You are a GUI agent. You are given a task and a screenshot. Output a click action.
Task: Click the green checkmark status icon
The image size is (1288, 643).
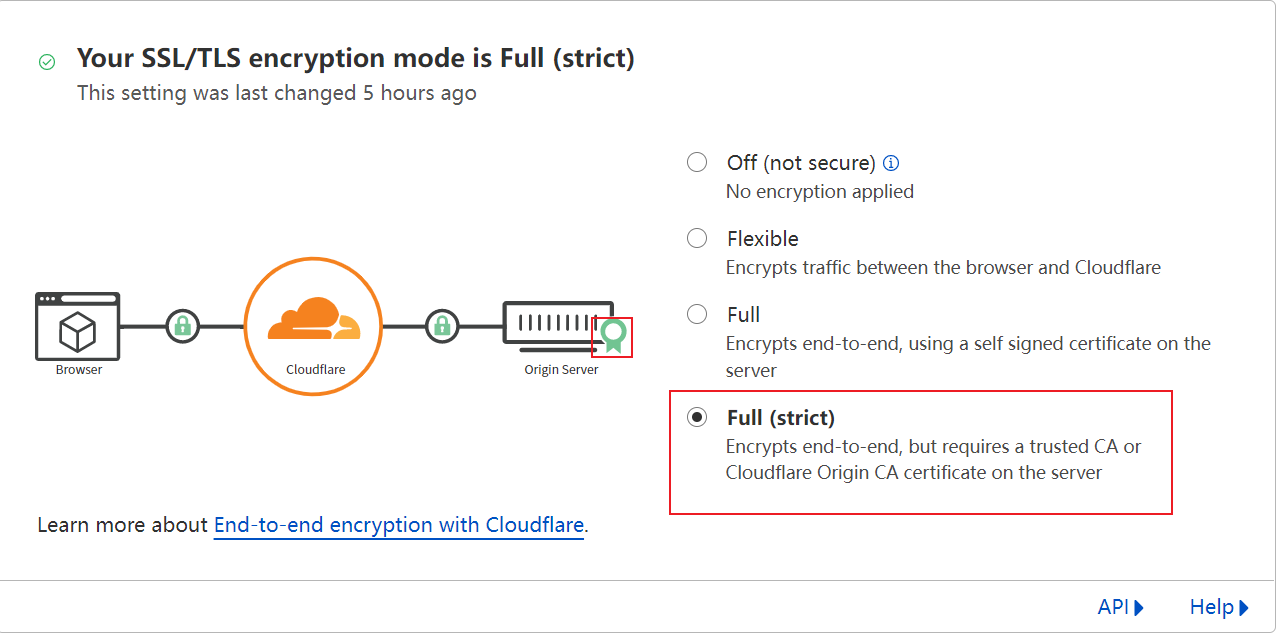47,62
